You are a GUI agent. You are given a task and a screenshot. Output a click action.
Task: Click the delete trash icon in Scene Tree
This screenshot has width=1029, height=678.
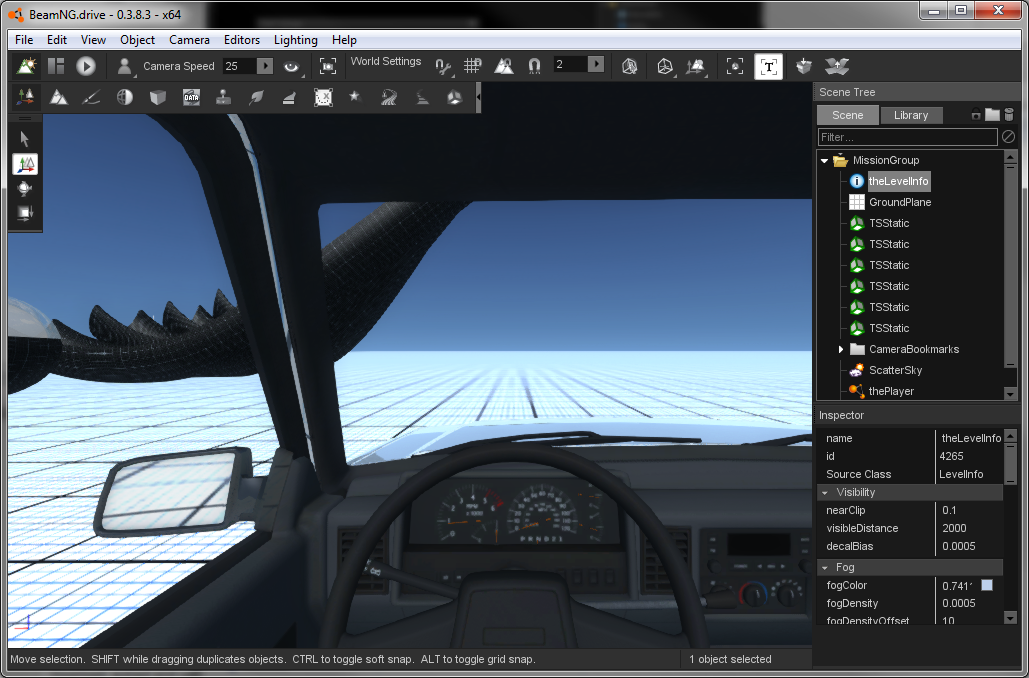point(1009,115)
